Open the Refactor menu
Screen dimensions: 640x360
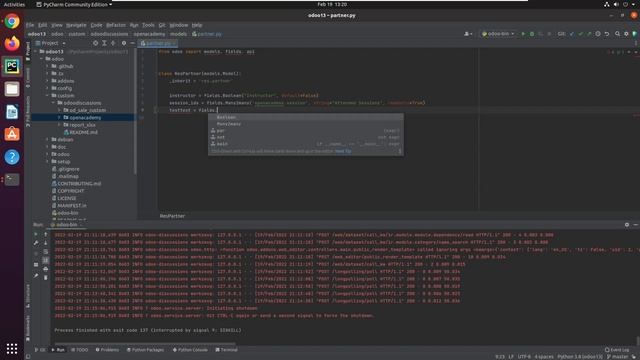coord(116,25)
